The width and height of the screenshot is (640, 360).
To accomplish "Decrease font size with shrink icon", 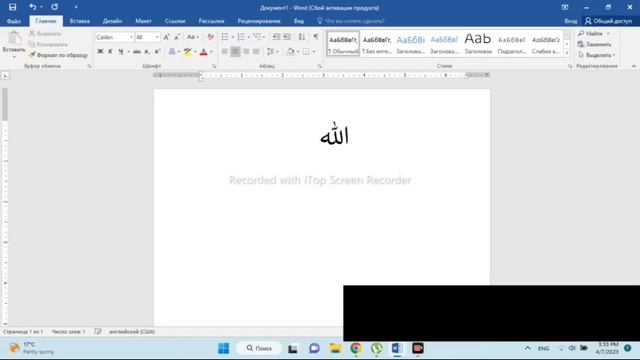I will point(177,37).
